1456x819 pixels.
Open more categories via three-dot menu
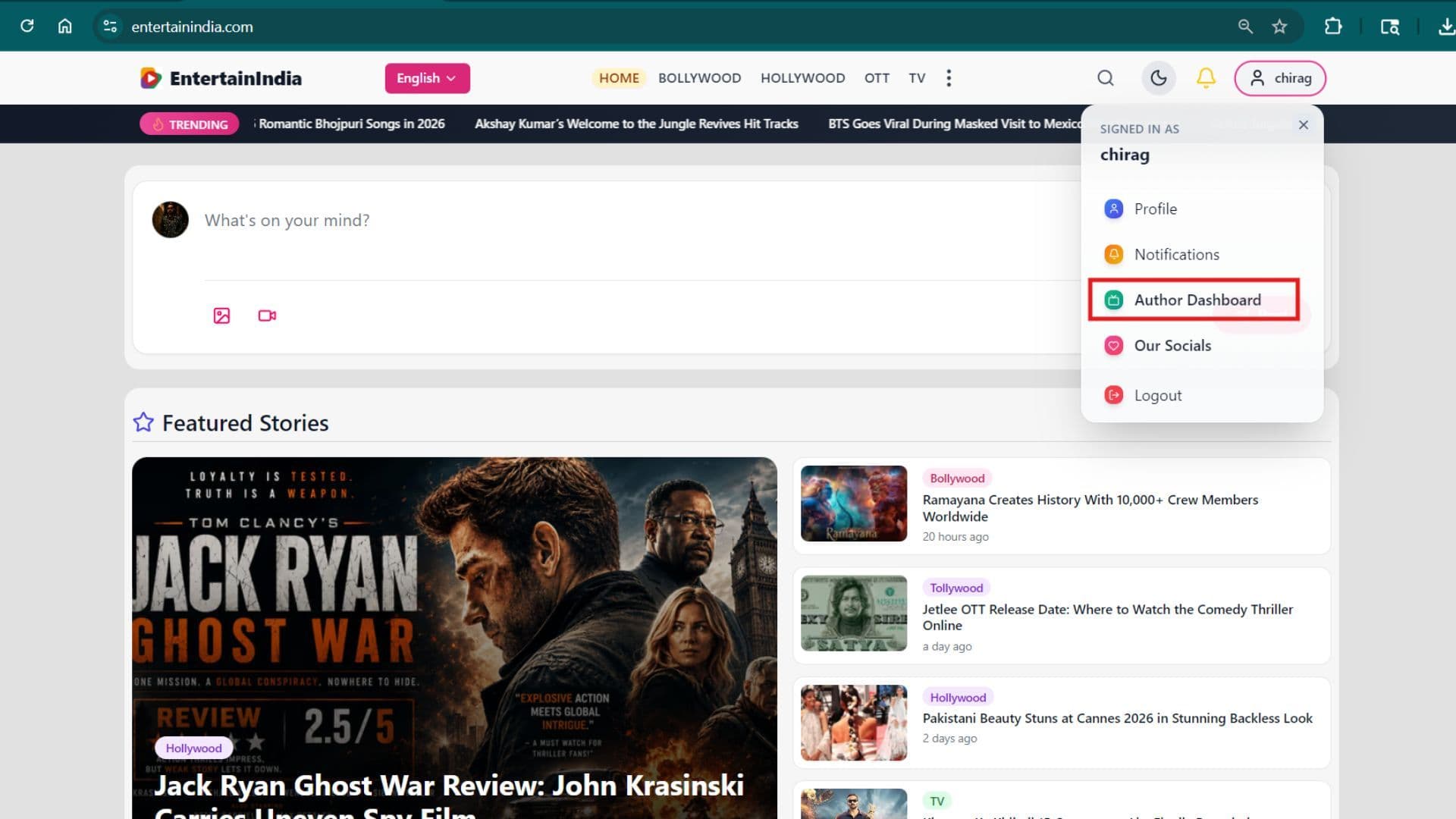point(949,78)
